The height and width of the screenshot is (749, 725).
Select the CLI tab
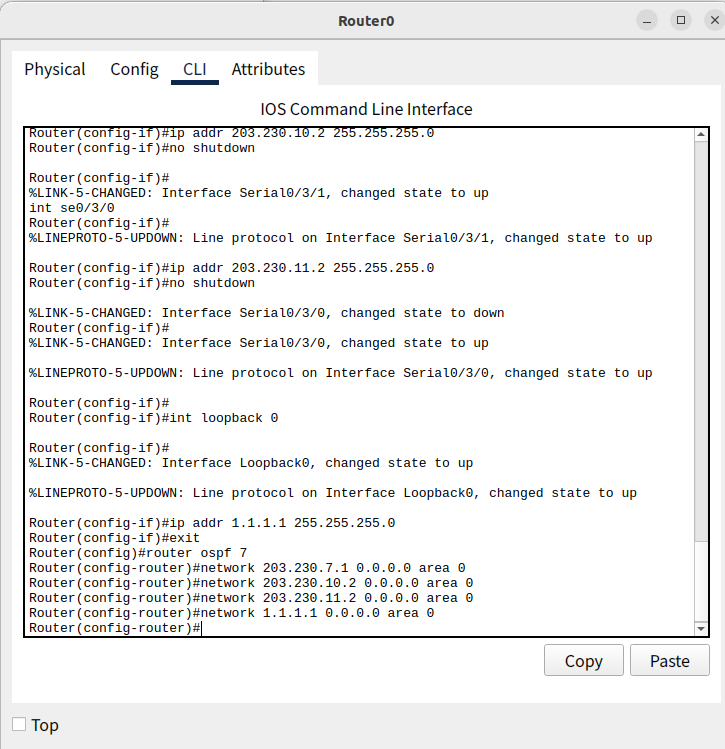pyautogui.click(x=195, y=69)
